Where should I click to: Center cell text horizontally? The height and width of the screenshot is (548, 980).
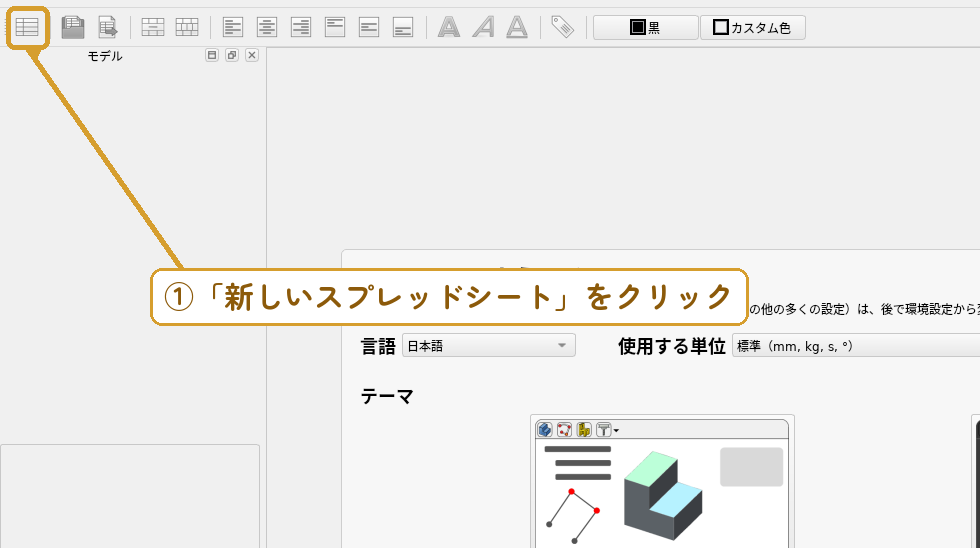[x=267, y=27]
